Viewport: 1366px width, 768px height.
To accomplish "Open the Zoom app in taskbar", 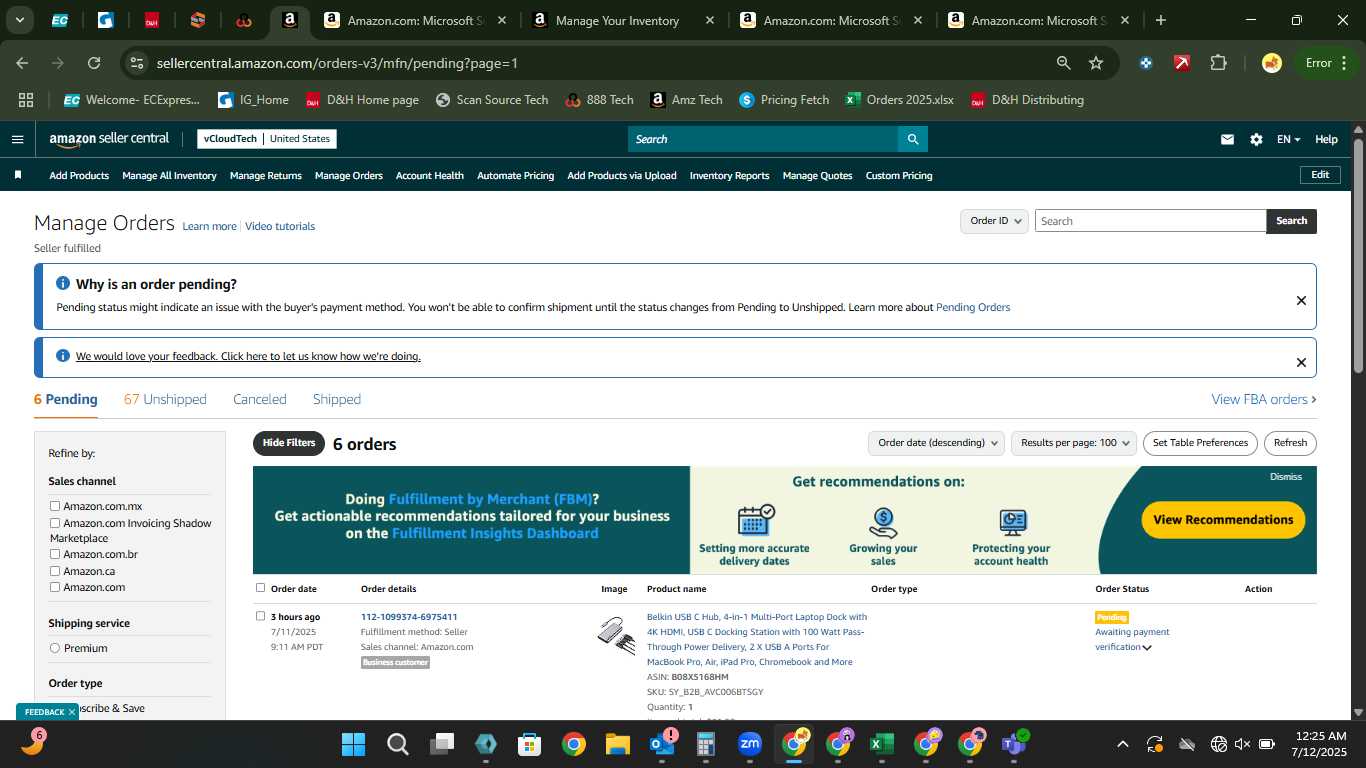I will point(749,744).
